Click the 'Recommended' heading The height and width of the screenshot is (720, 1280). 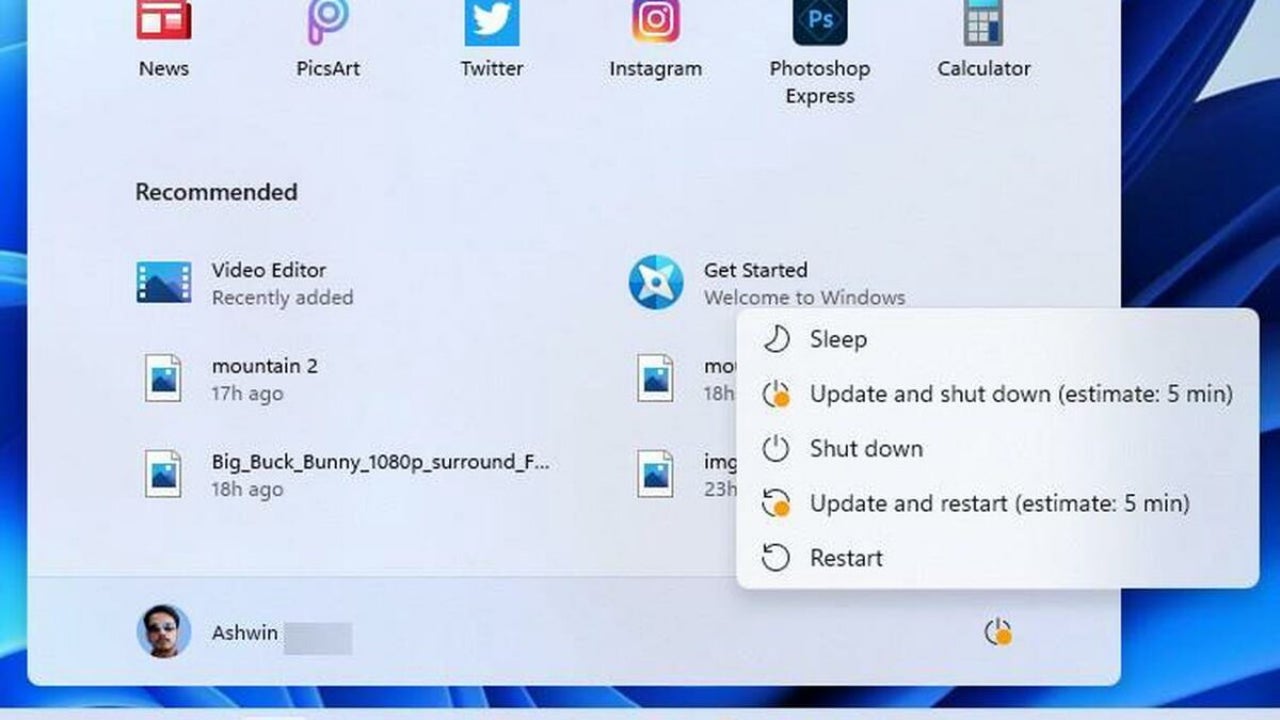[x=216, y=192]
